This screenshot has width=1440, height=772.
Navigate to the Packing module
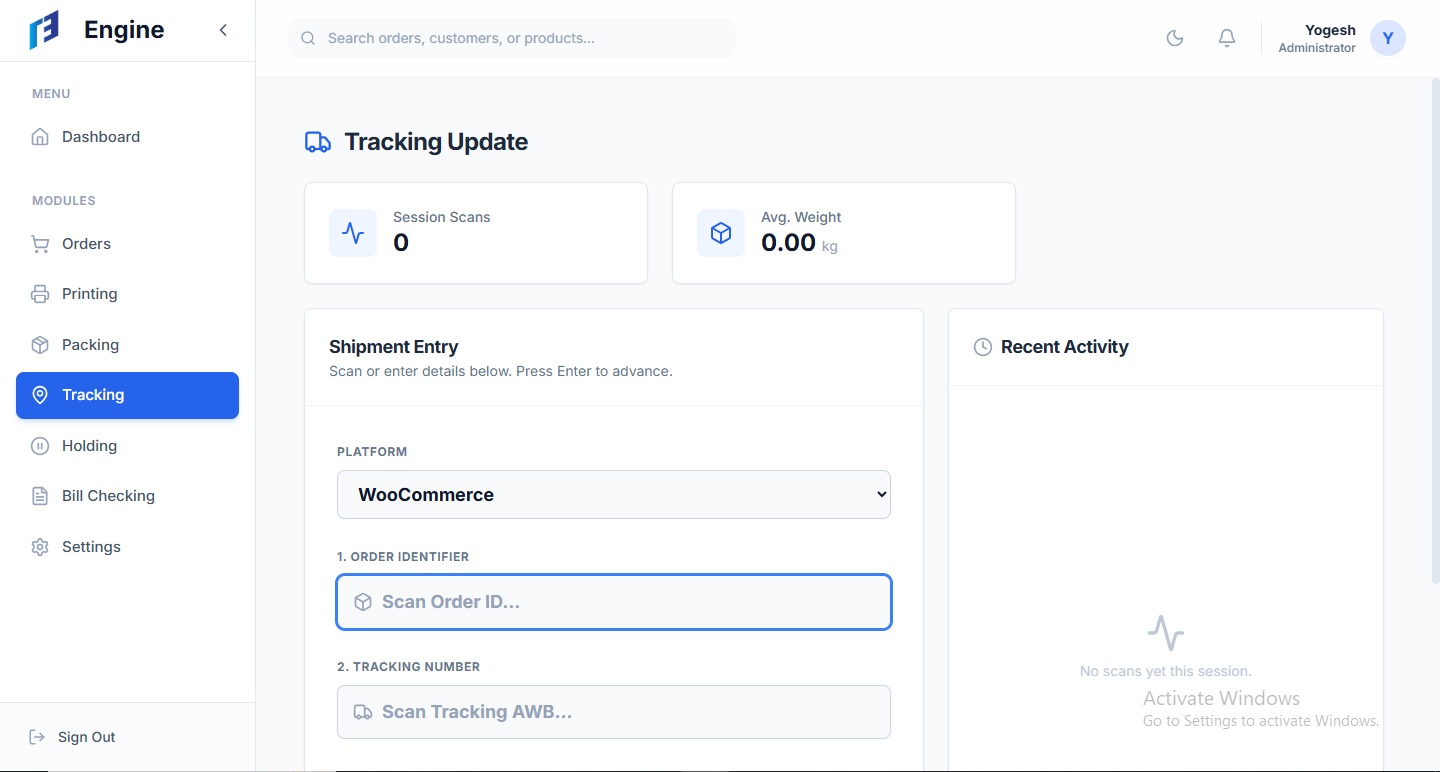click(x=90, y=345)
